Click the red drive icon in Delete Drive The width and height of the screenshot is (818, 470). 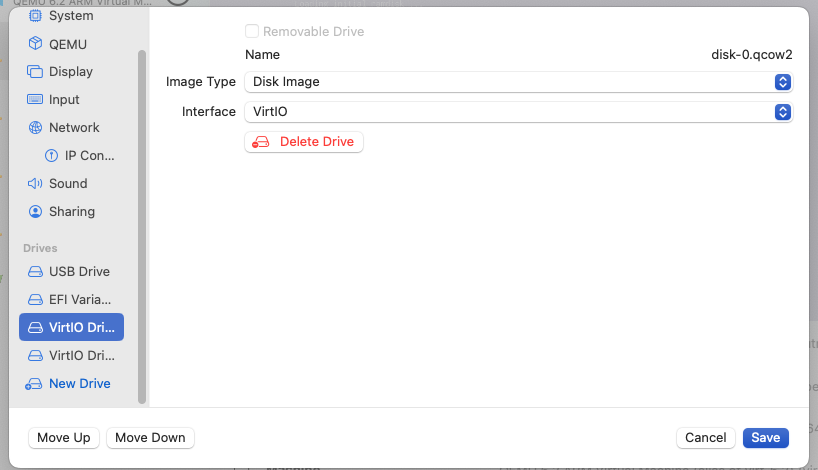pyautogui.click(x=261, y=142)
